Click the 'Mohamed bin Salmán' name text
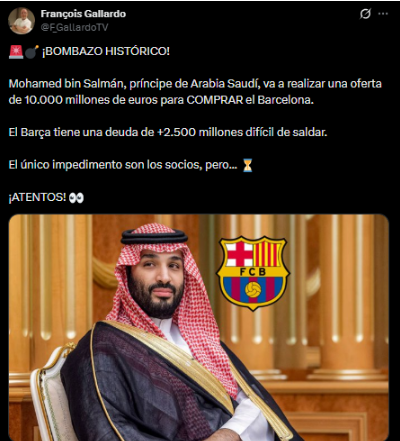This screenshot has height=441, width=400. pyautogui.click(x=67, y=84)
